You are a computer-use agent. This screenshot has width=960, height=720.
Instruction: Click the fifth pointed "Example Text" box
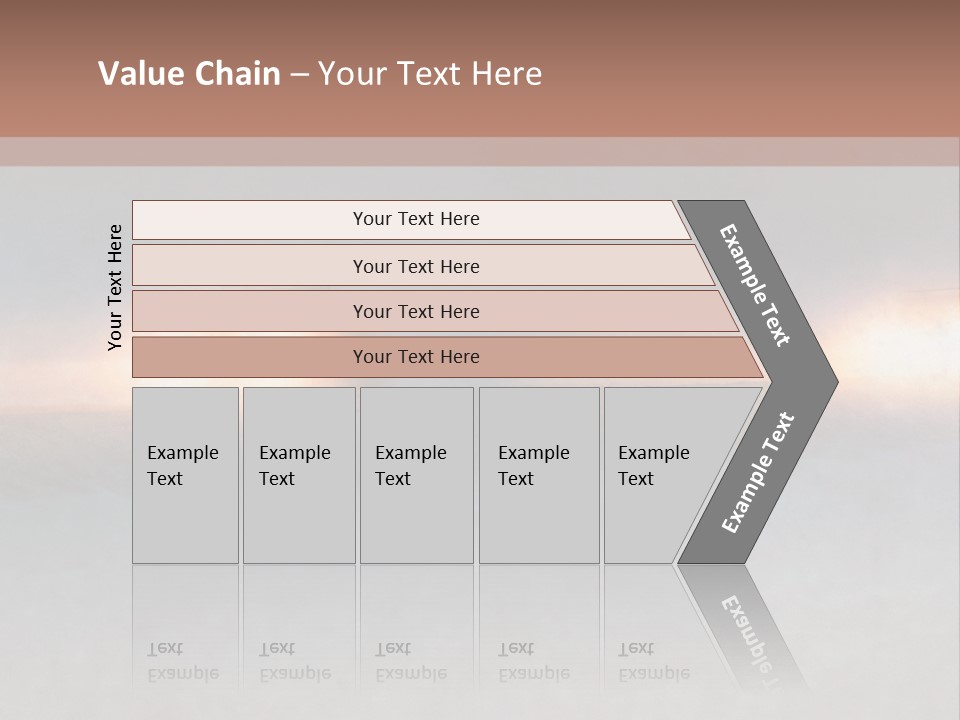(x=660, y=475)
